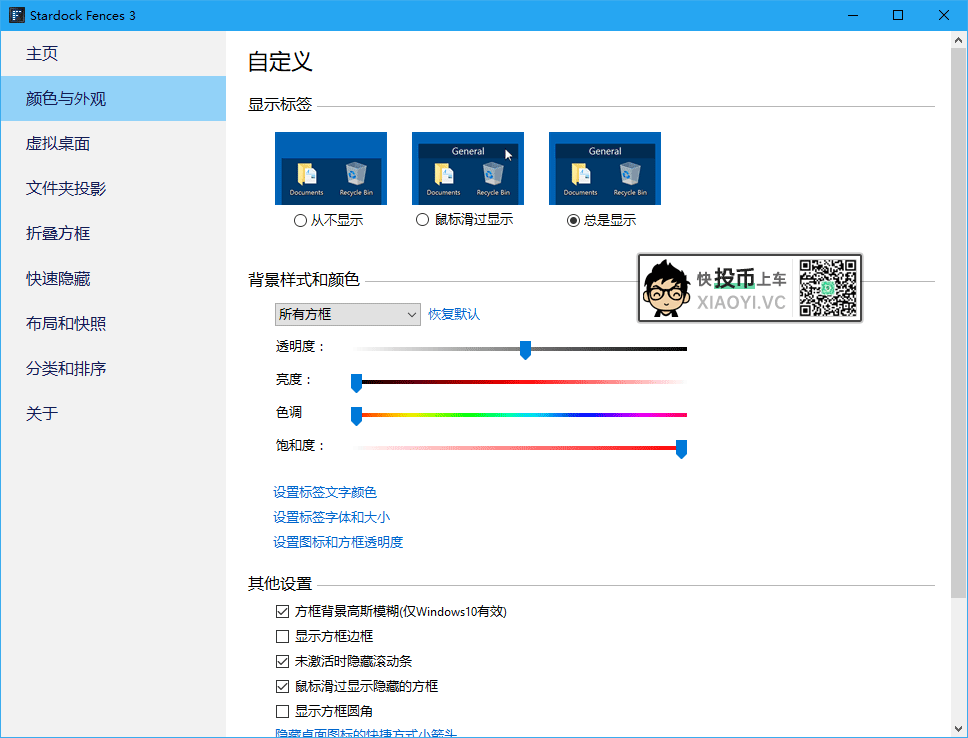This screenshot has width=968, height=738.
Task: Open 设置标签文字颜色 link
Action: (x=325, y=492)
